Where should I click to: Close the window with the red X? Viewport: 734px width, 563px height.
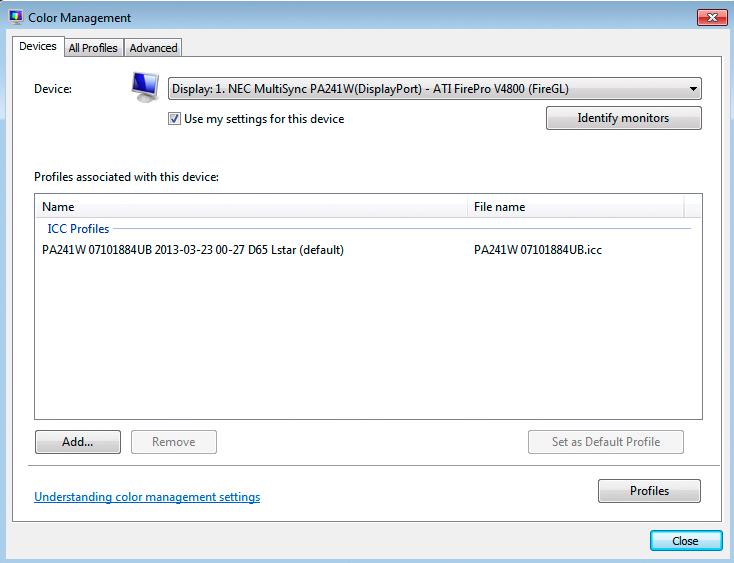click(712, 17)
